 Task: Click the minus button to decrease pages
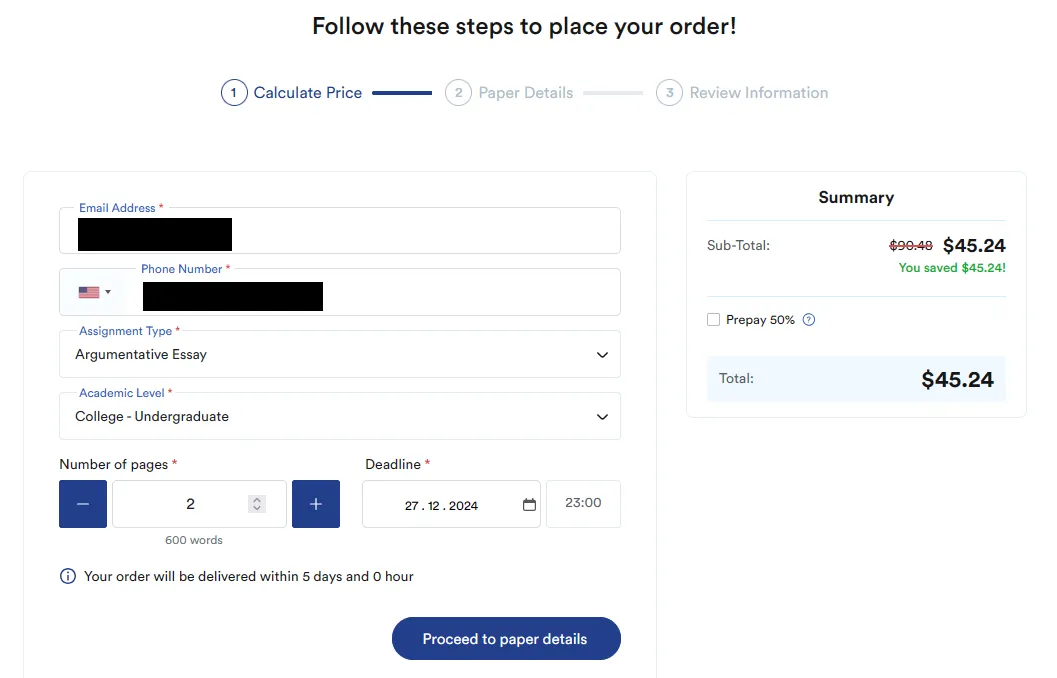[x=83, y=503]
